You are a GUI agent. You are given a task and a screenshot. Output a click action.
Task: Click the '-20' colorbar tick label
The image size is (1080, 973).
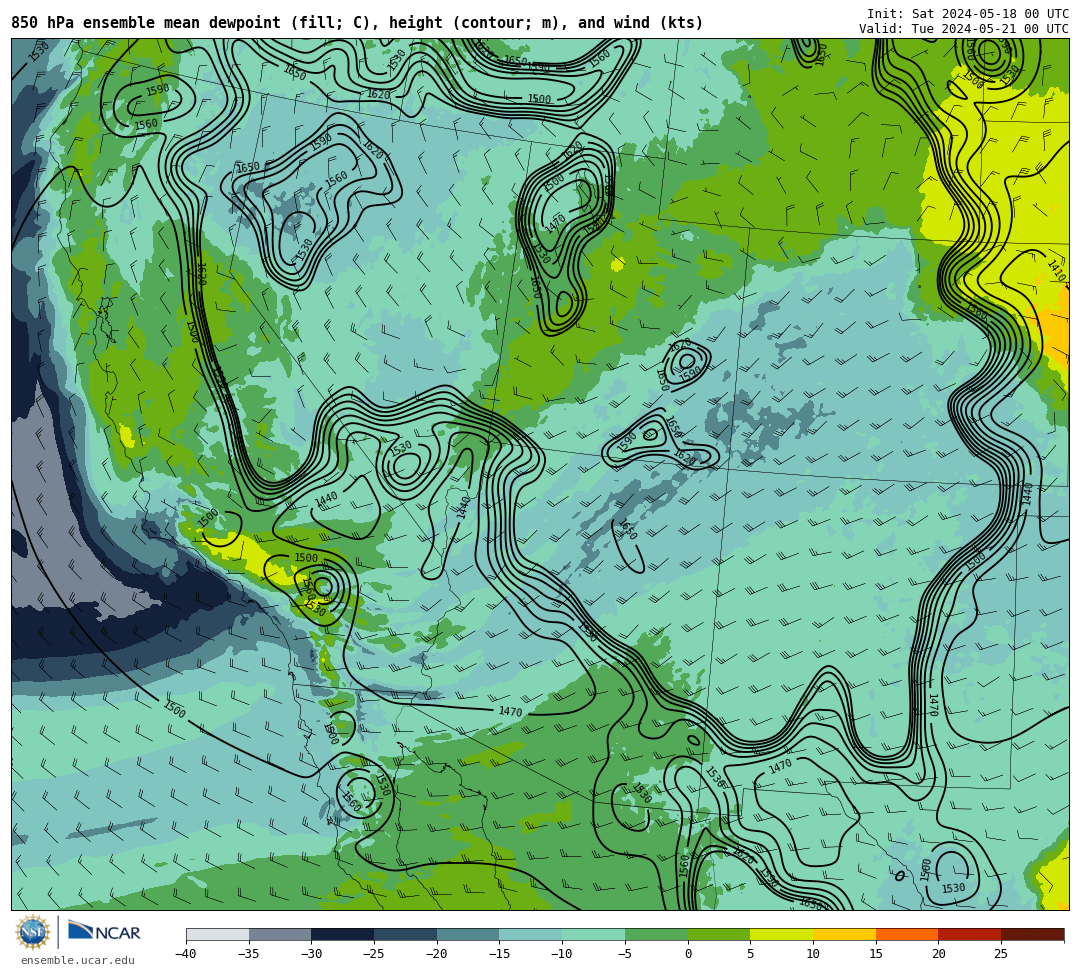click(437, 954)
